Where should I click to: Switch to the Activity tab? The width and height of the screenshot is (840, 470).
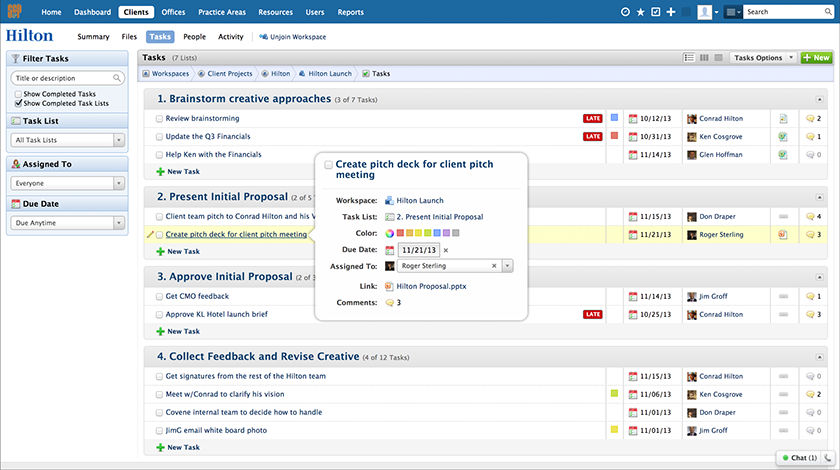(x=230, y=37)
